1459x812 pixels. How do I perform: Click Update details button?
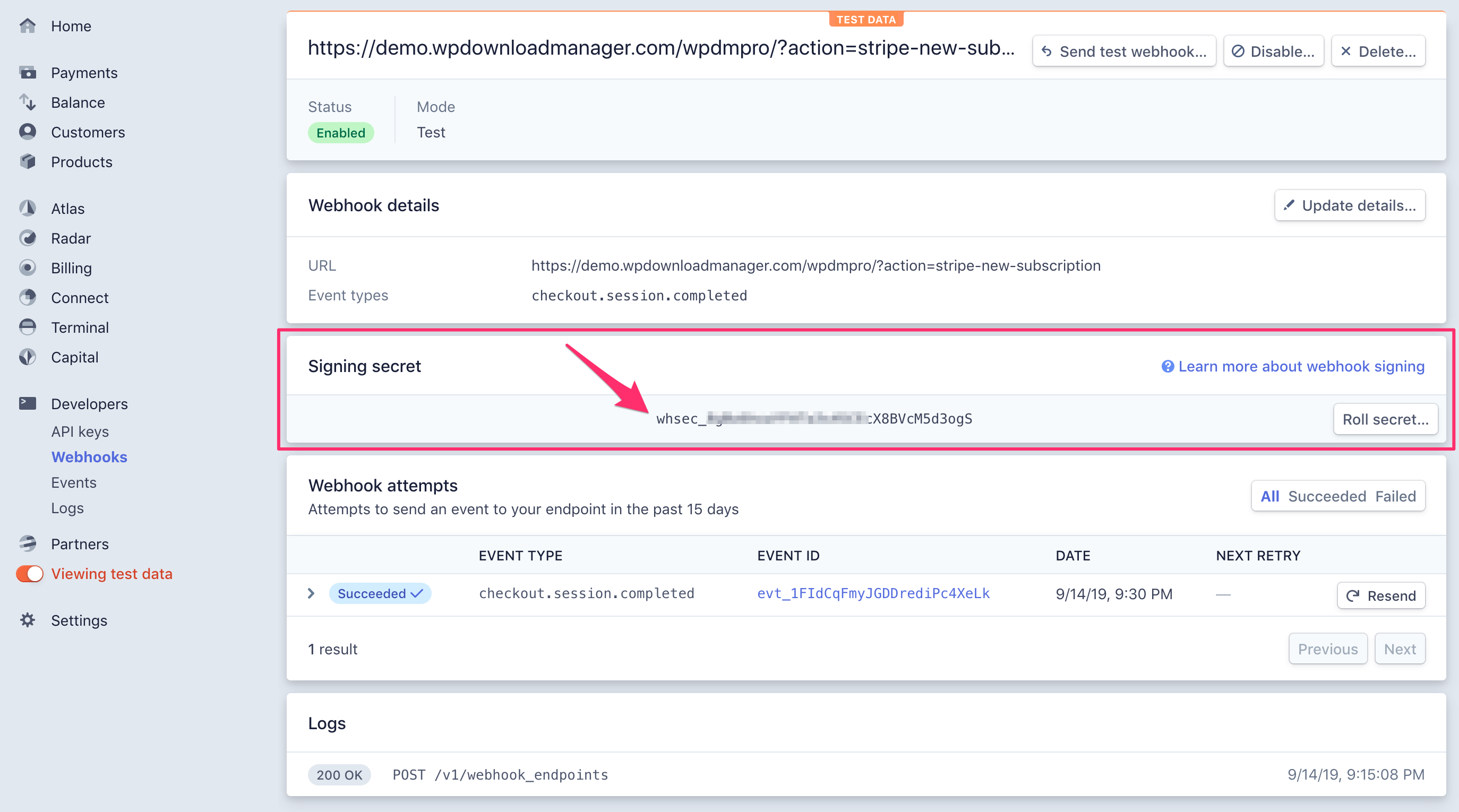[1350, 205]
